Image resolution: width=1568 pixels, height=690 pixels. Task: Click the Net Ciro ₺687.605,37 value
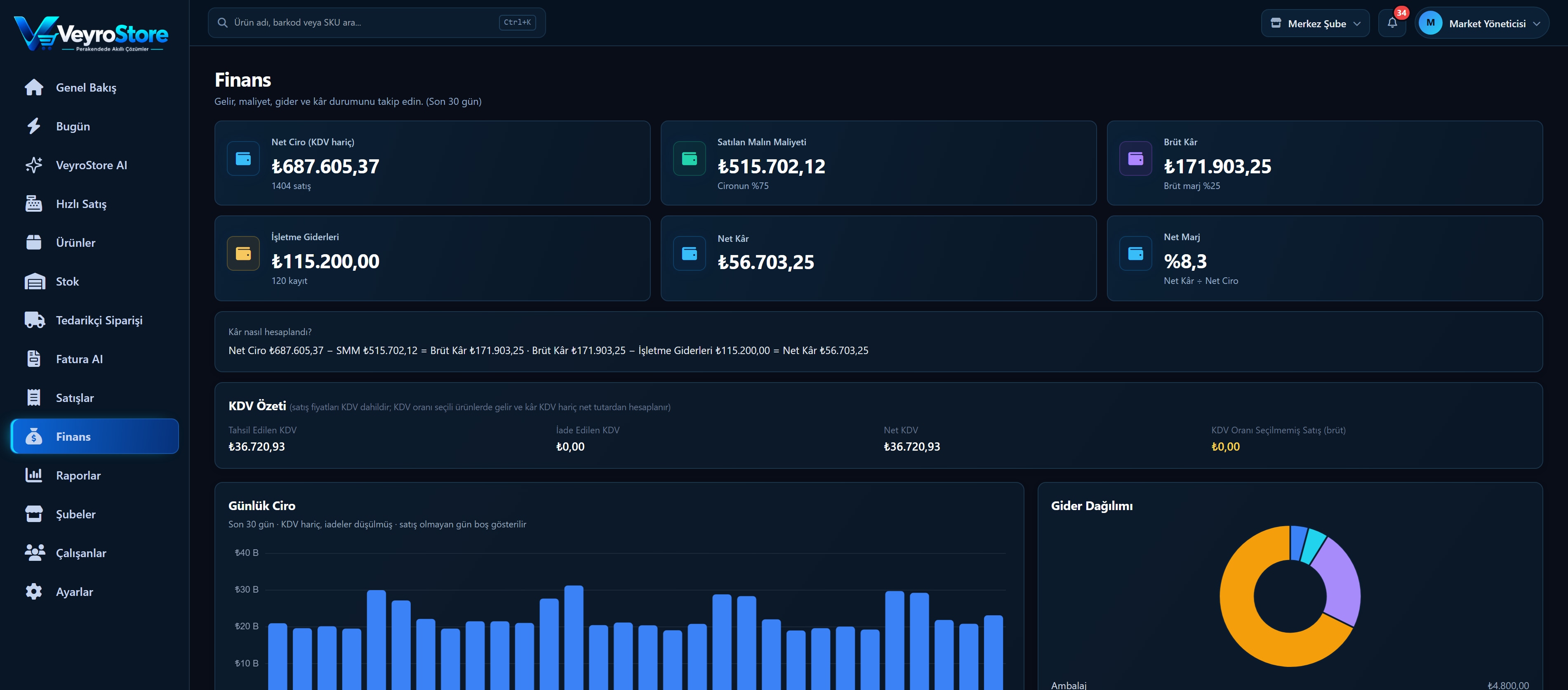(325, 166)
